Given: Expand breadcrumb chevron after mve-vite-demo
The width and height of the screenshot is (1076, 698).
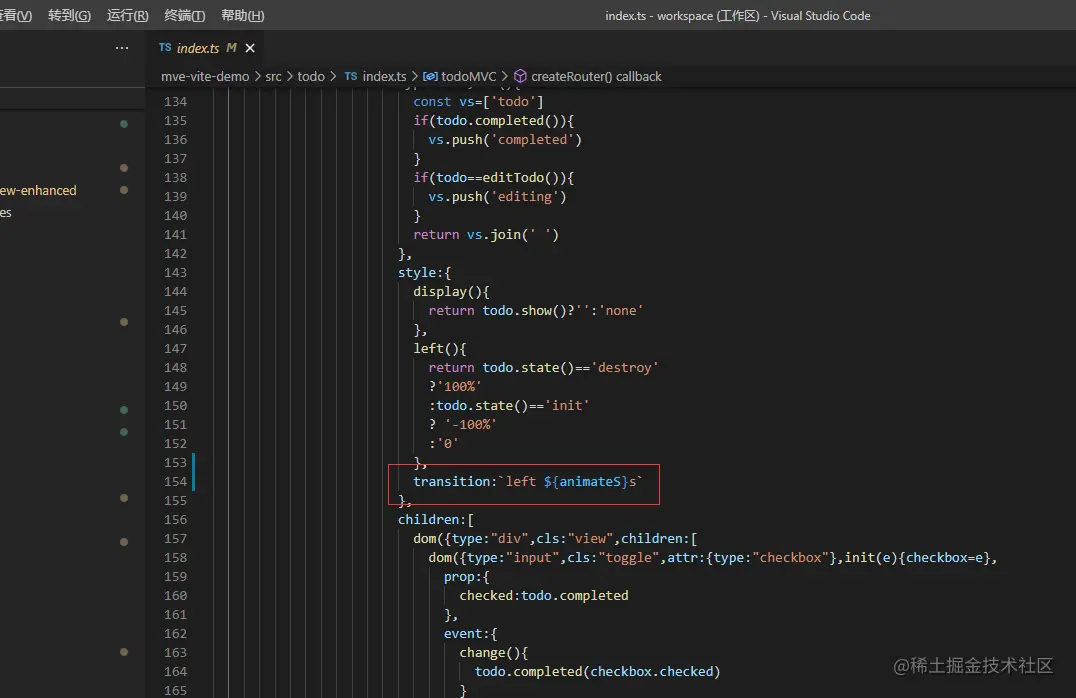Looking at the screenshot, I should tap(257, 76).
